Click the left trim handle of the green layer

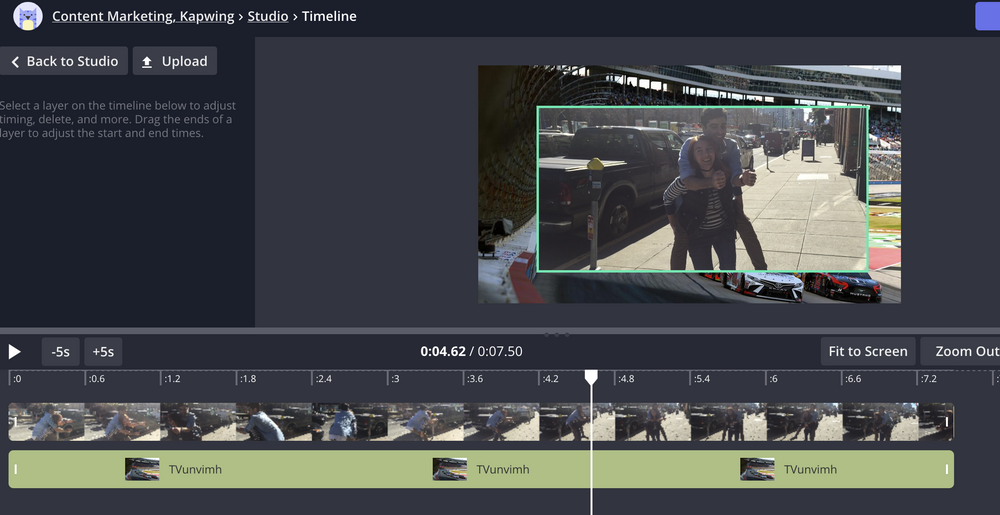[16, 469]
